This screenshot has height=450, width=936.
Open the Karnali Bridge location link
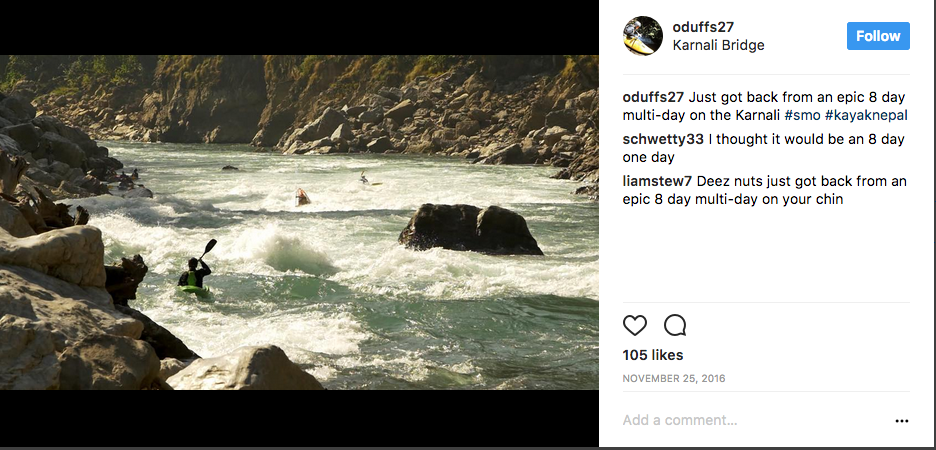tap(718, 45)
